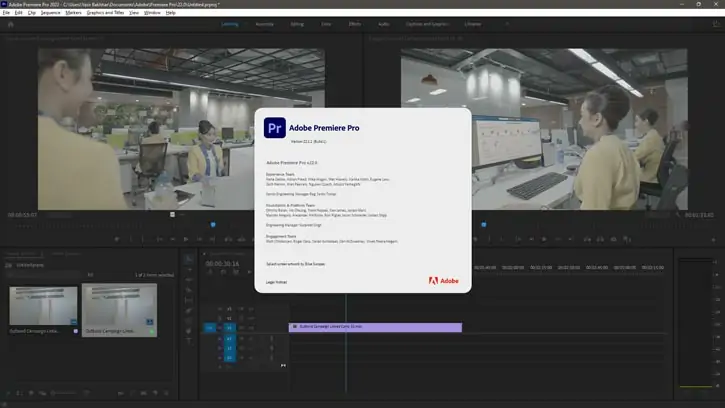This screenshot has height=408, width=725.
Task: Switch Project panel to List View
Action: (x=20, y=393)
